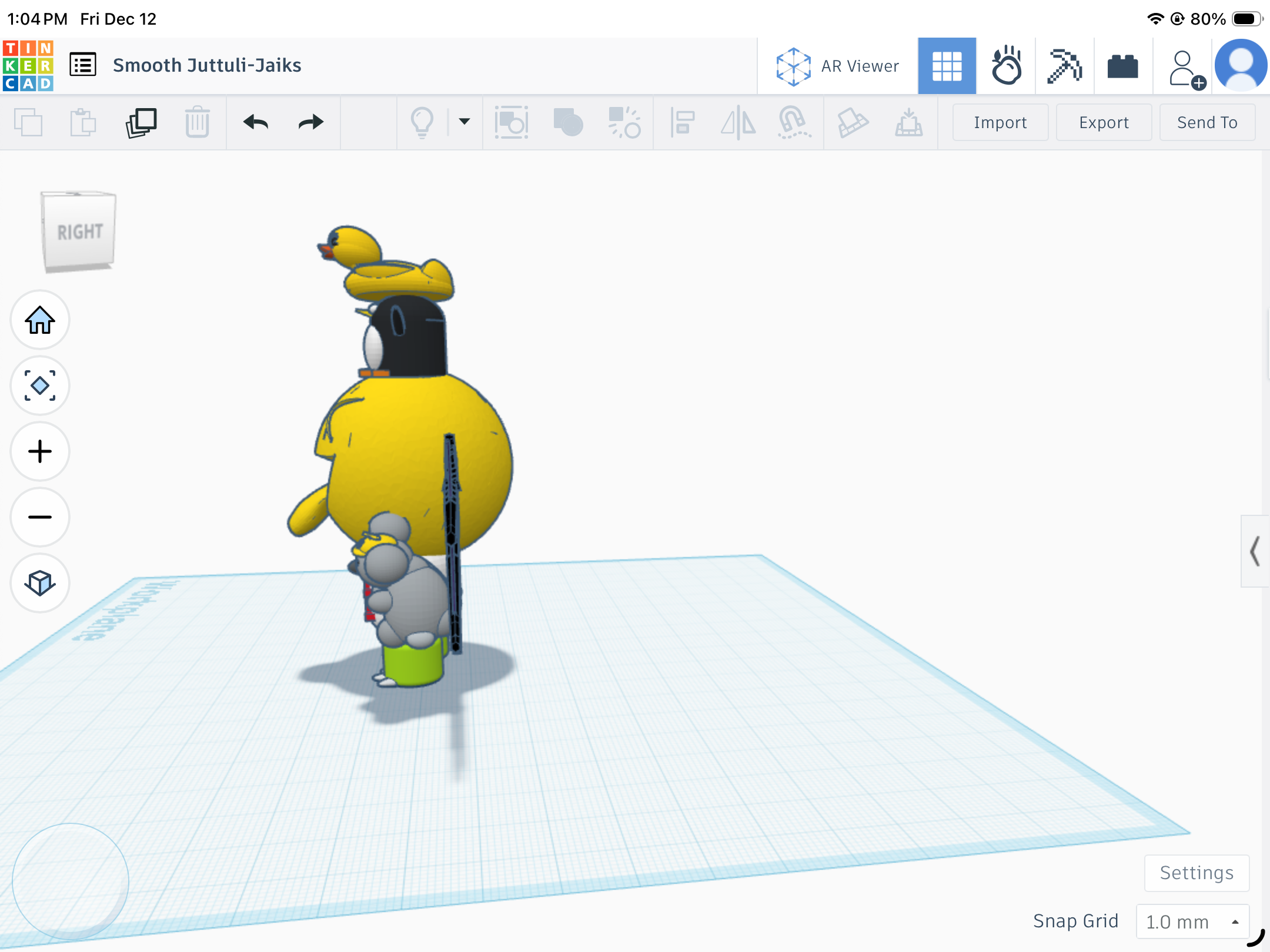This screenshot has width=1270, height=952.
Task: Click the RIGHT face of view cube
Action: pos(79,232)
